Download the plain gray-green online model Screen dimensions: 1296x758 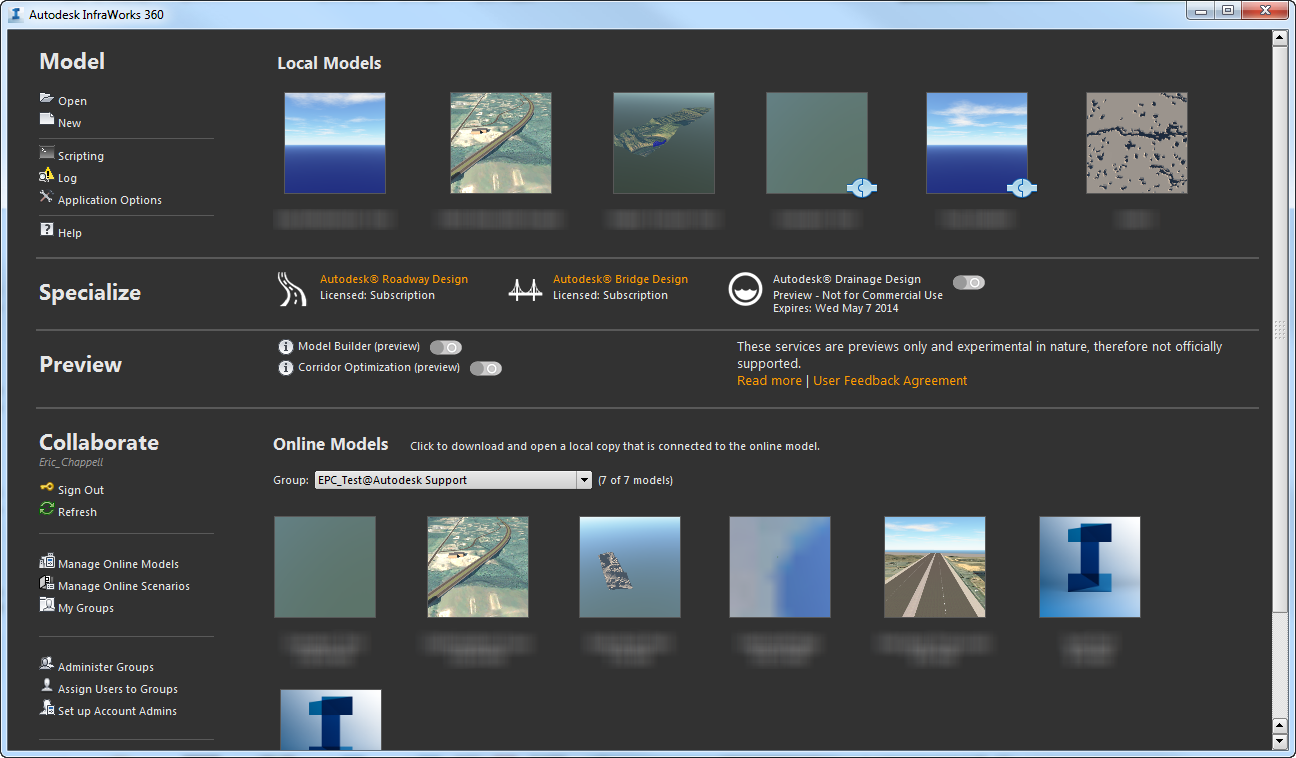[x=325, y=567]
